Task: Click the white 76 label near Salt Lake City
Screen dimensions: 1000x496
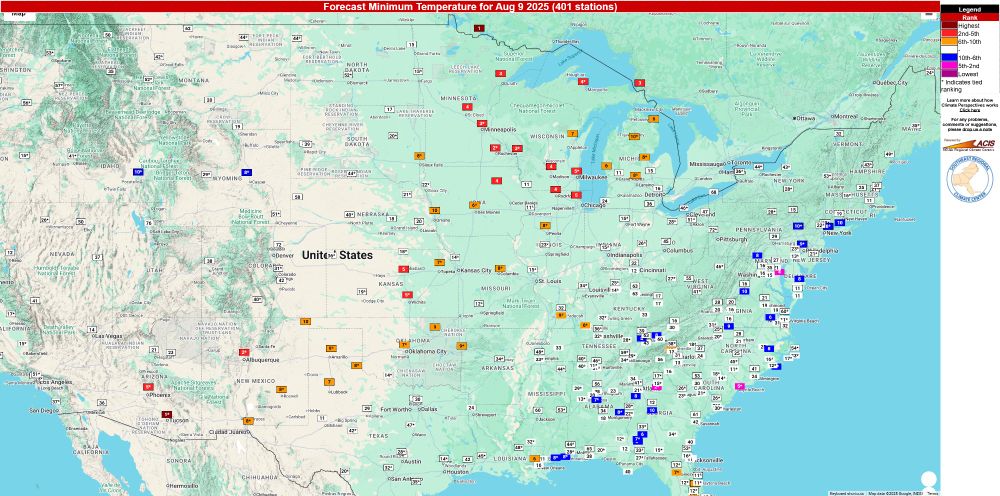Action: click(x=148, y=223)
